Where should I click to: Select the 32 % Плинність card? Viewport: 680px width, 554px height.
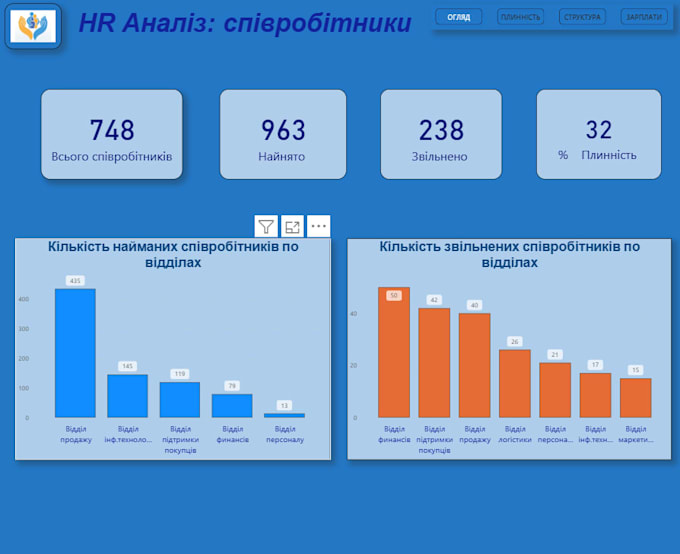click(x=599, y=134)
